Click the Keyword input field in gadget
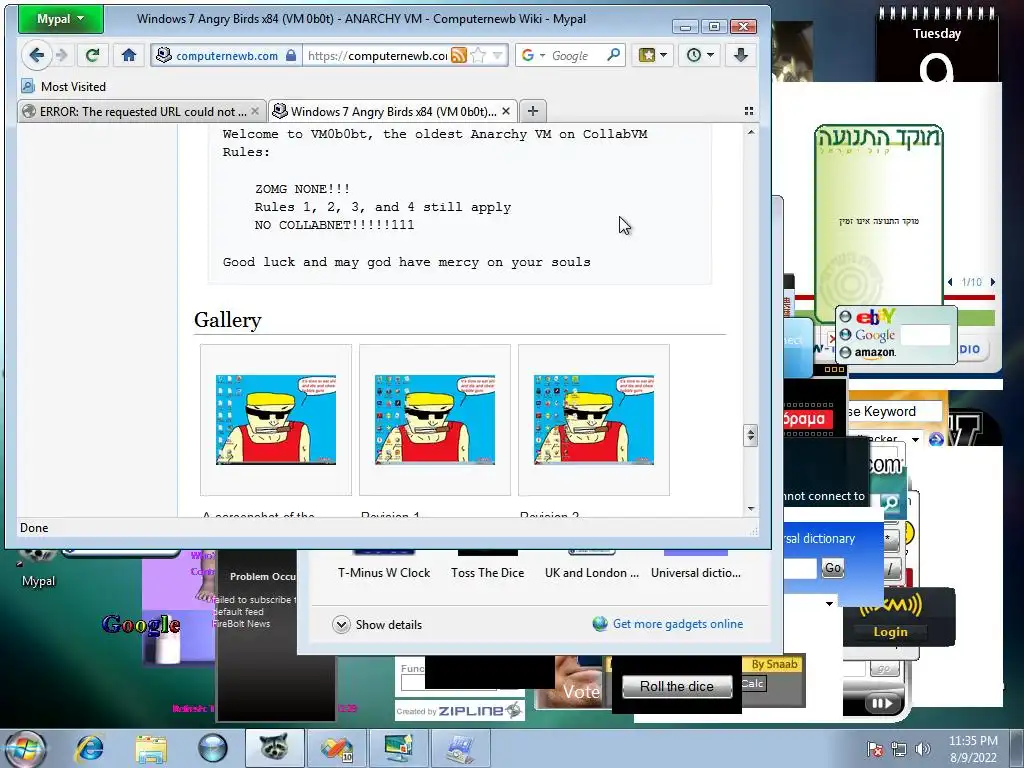Screen dimensions: 1024x768 click(895, 411)
